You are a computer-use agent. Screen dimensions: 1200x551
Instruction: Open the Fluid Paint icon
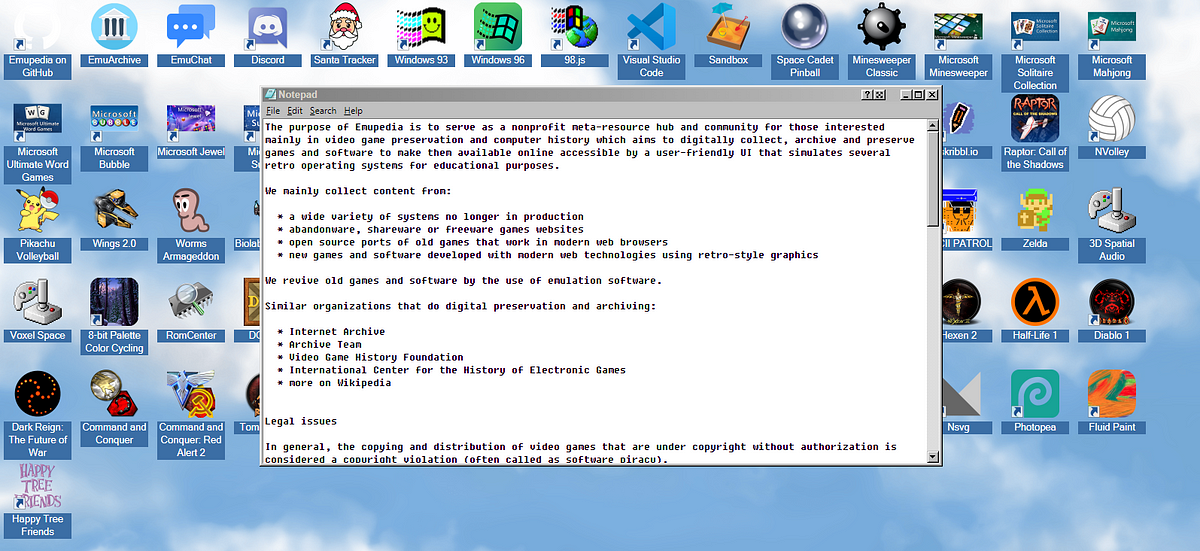[1112, 403]
